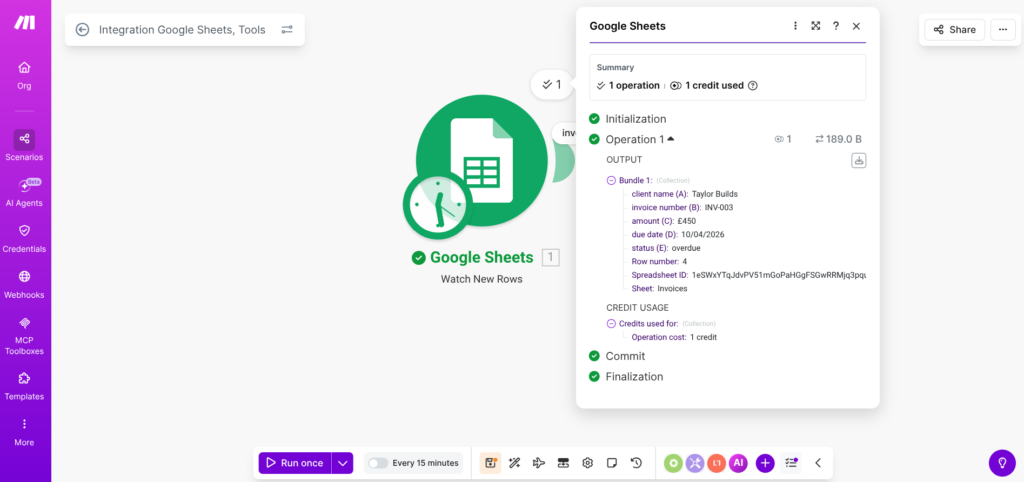1024x482 pixels.
Task: Toggle the Every 15 minutes schedule
Action: (378, 463)
